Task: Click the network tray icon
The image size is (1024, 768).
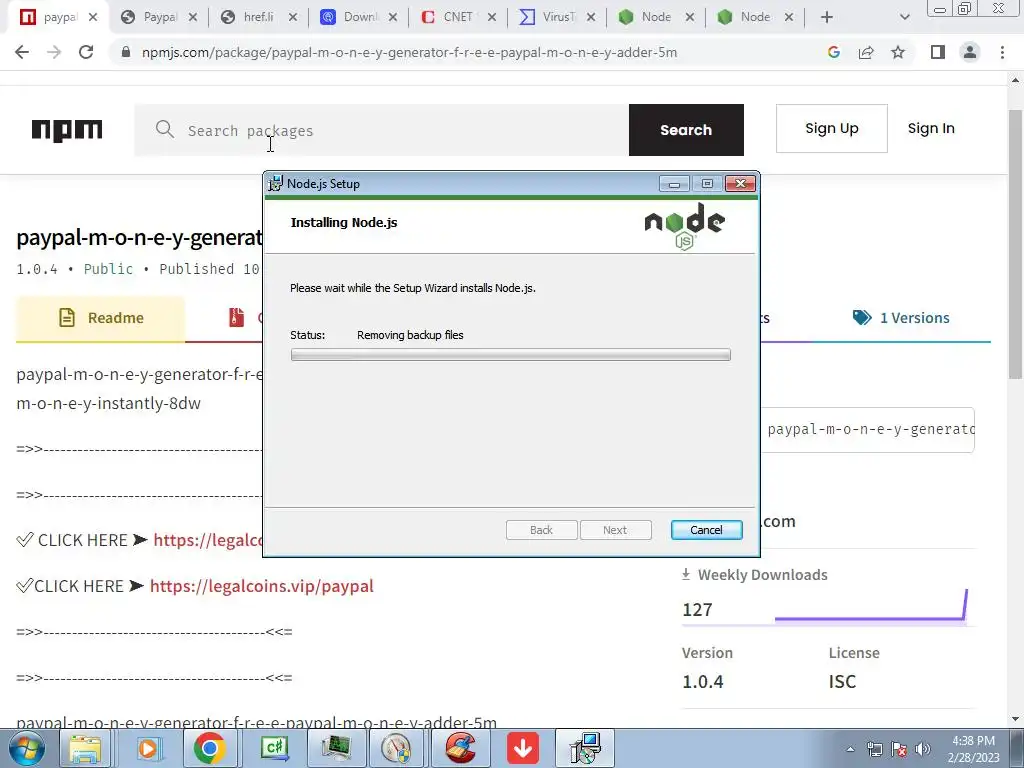Action: 874,749
